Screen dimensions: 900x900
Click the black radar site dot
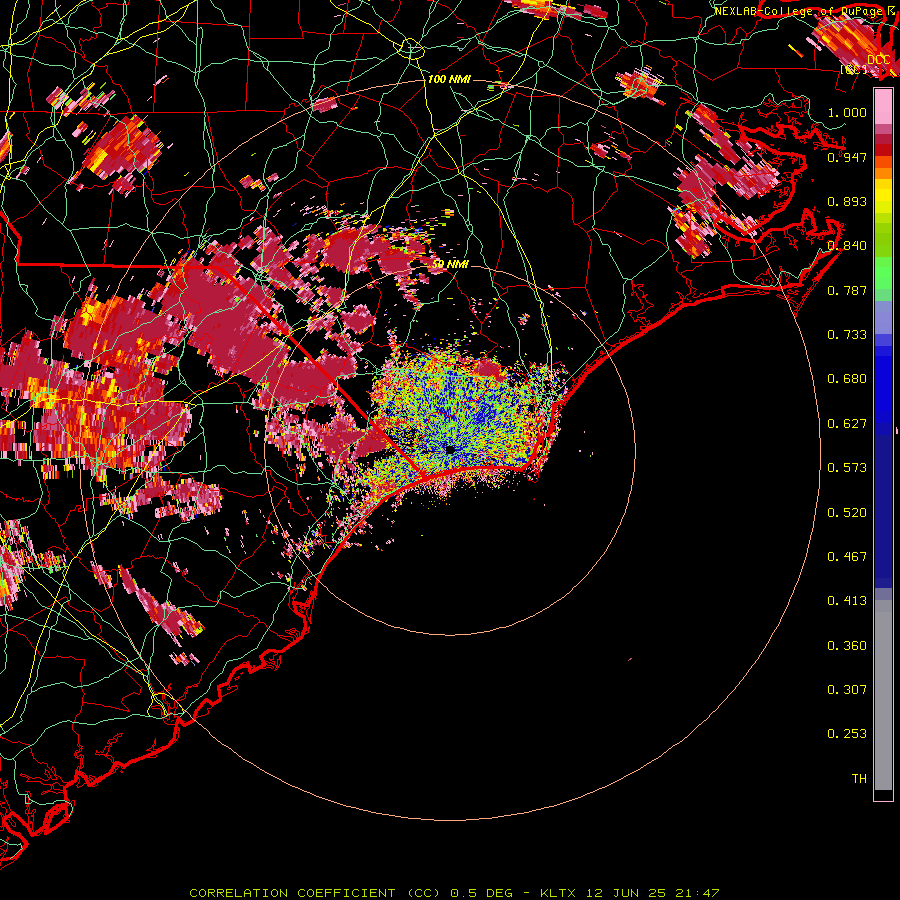point(450,449)
